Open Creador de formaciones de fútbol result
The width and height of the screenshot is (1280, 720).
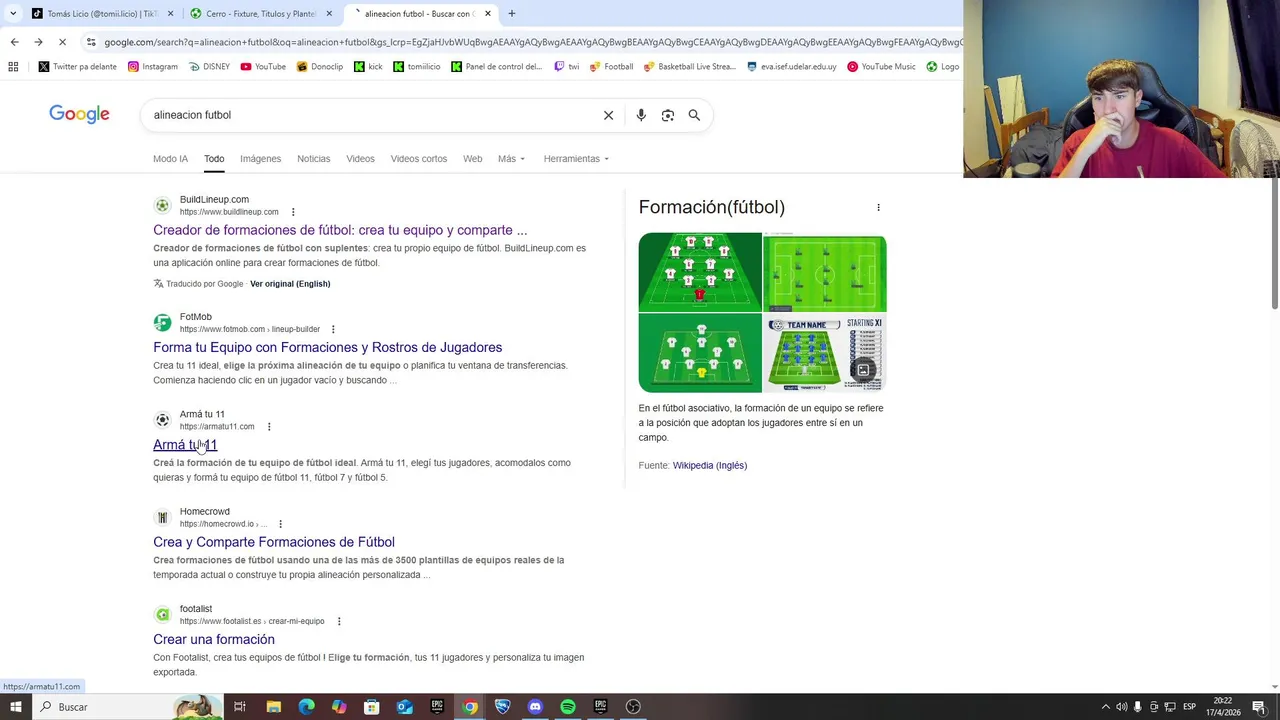[x=340, y=230]
